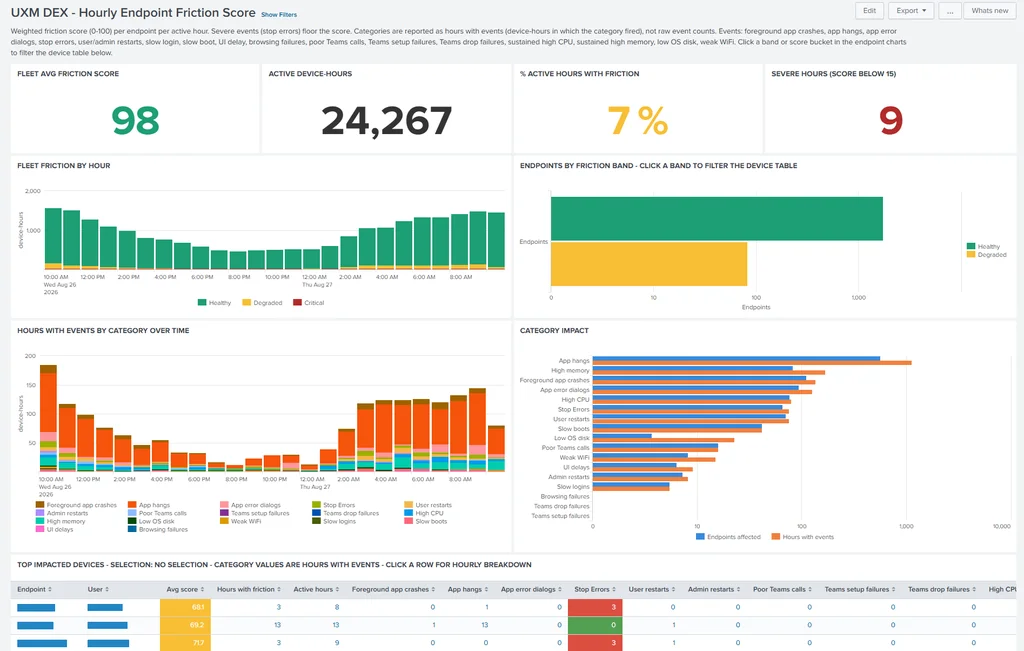This screenshot has width=1024, height=651.
Task: Sort by App error dialogs column
Action: [x=560, y=590]
